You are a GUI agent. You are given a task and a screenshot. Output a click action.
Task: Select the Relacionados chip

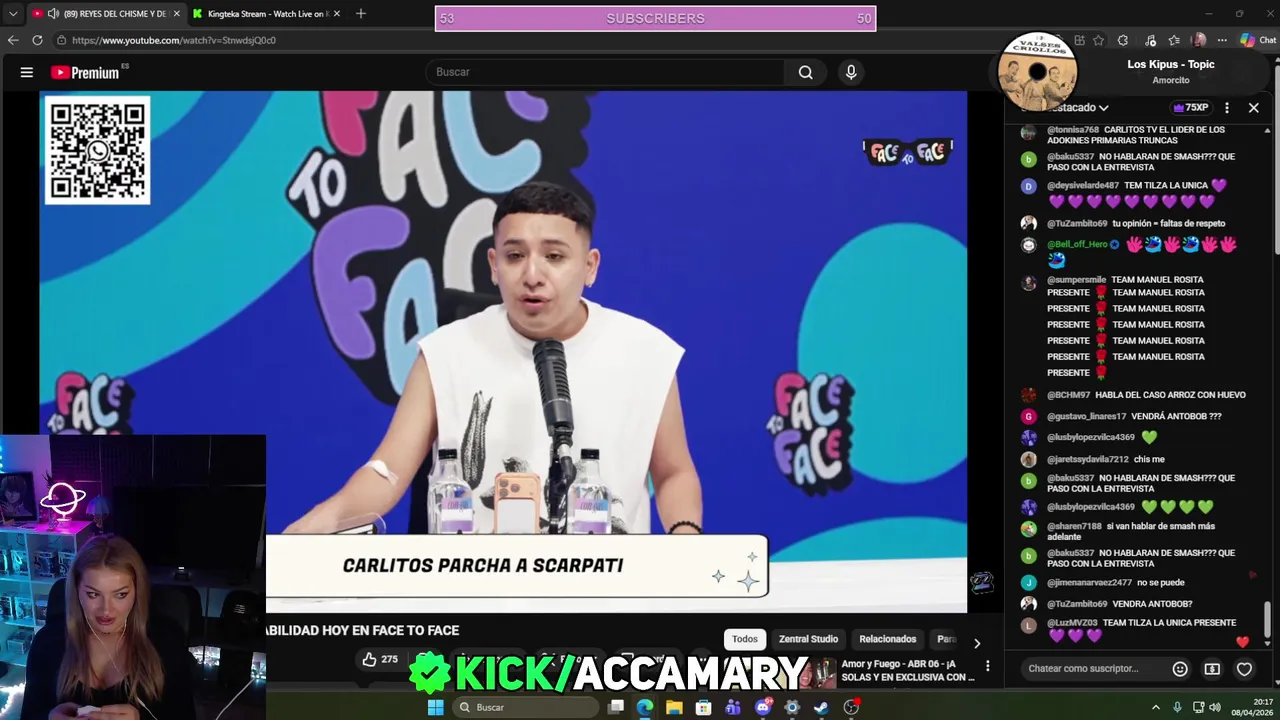click(887, 639)
